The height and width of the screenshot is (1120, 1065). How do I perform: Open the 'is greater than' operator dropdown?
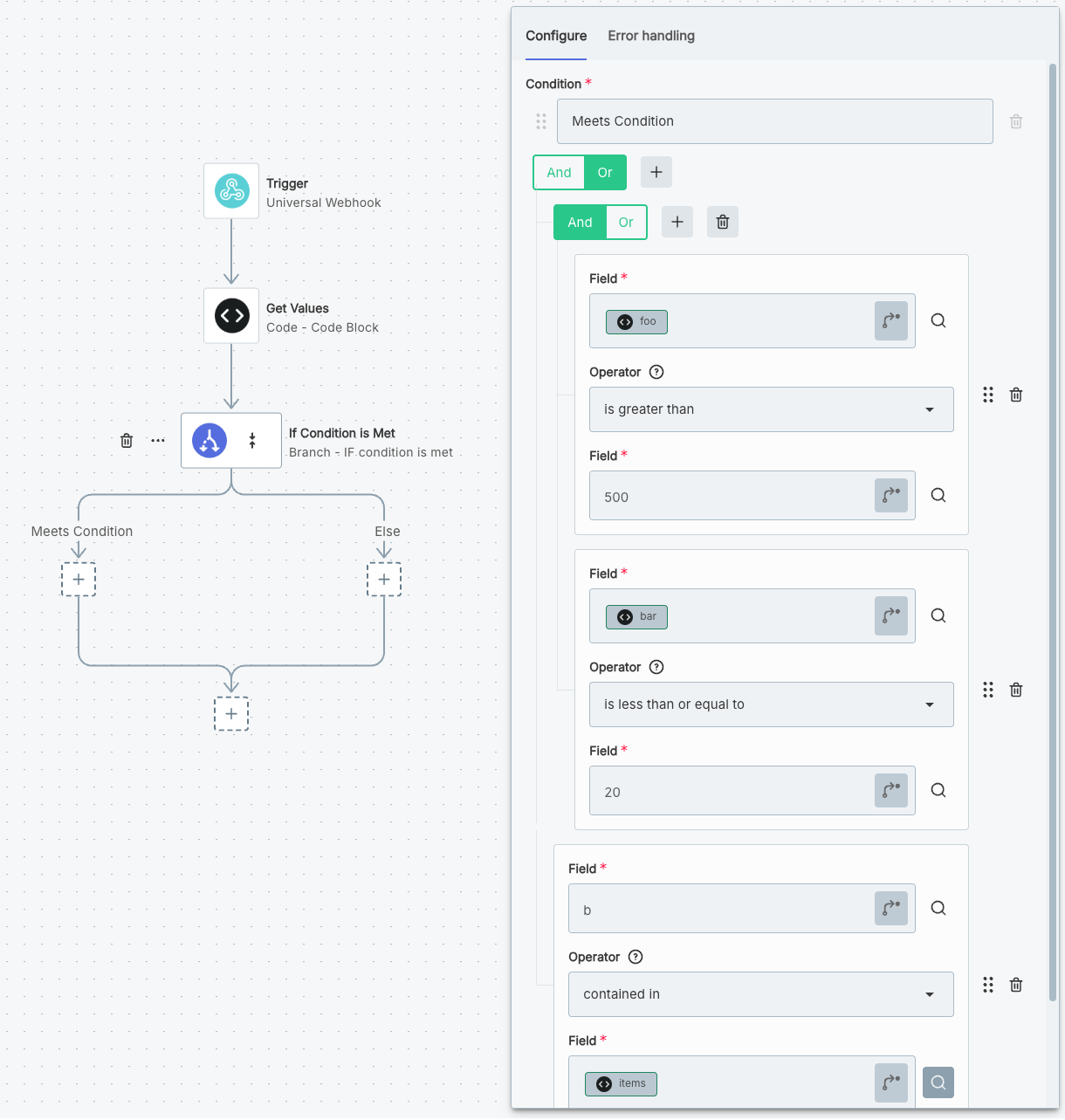click(771, 409)
